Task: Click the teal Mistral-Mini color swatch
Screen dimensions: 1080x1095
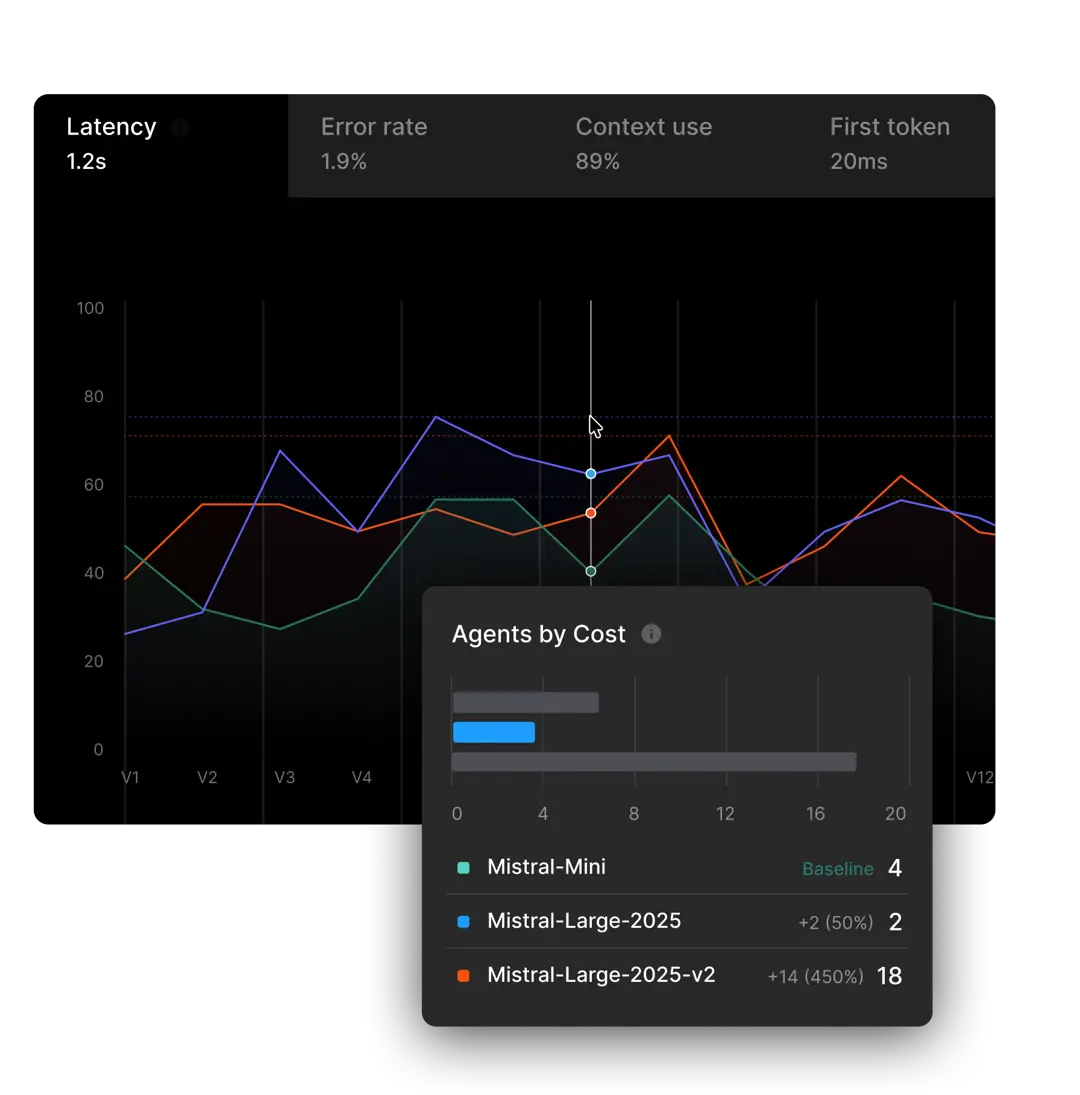Action: 463,868
